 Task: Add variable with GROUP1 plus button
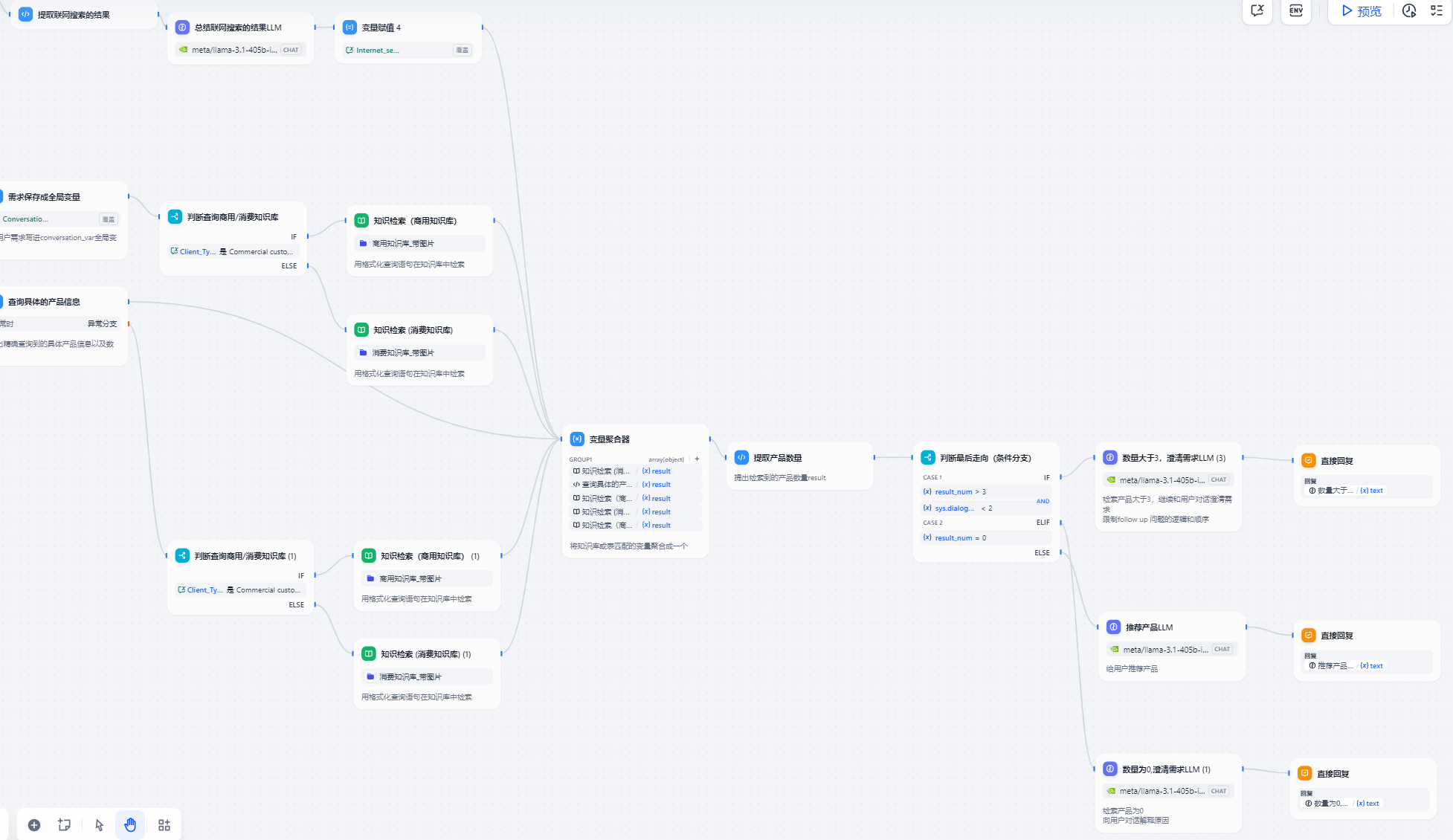pyautogui.click(x=697, y=459)
